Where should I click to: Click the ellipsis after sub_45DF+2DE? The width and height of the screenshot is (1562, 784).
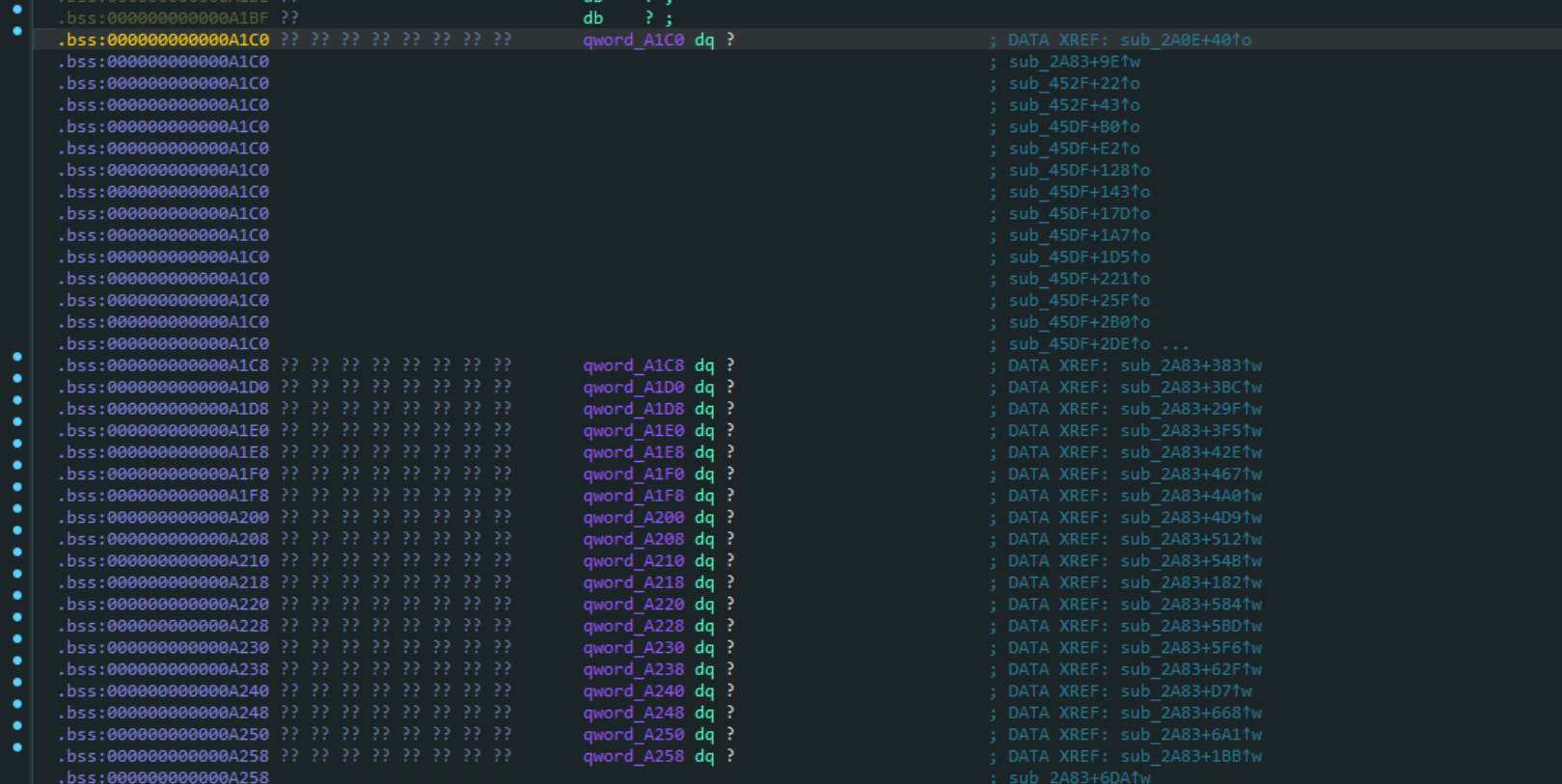1175,344
